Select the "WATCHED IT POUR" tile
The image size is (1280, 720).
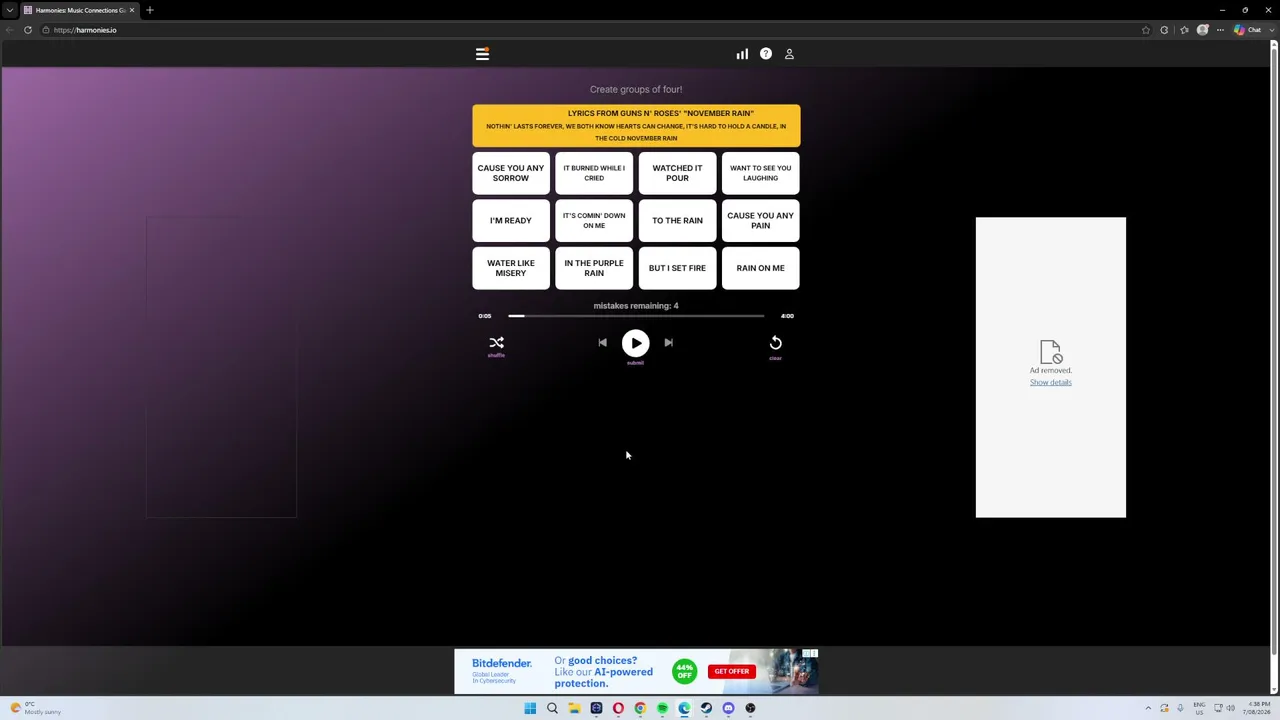click(677, 173)
